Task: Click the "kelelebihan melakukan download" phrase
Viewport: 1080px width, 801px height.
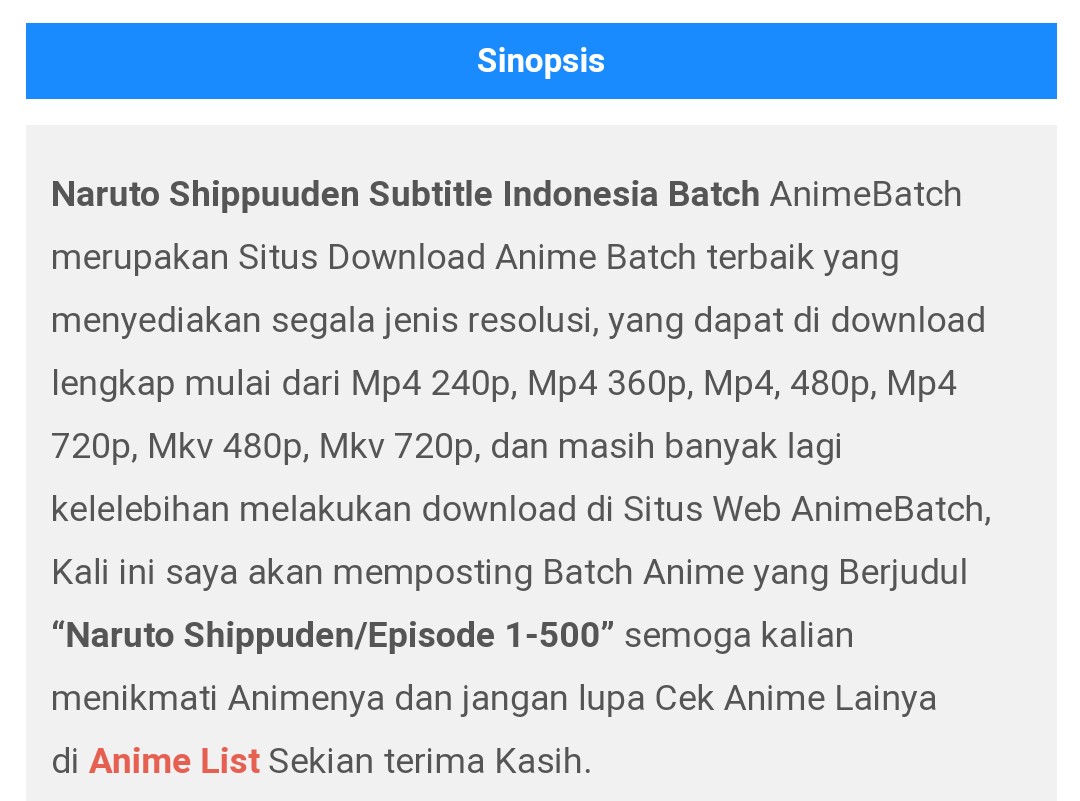Action: 314,510
